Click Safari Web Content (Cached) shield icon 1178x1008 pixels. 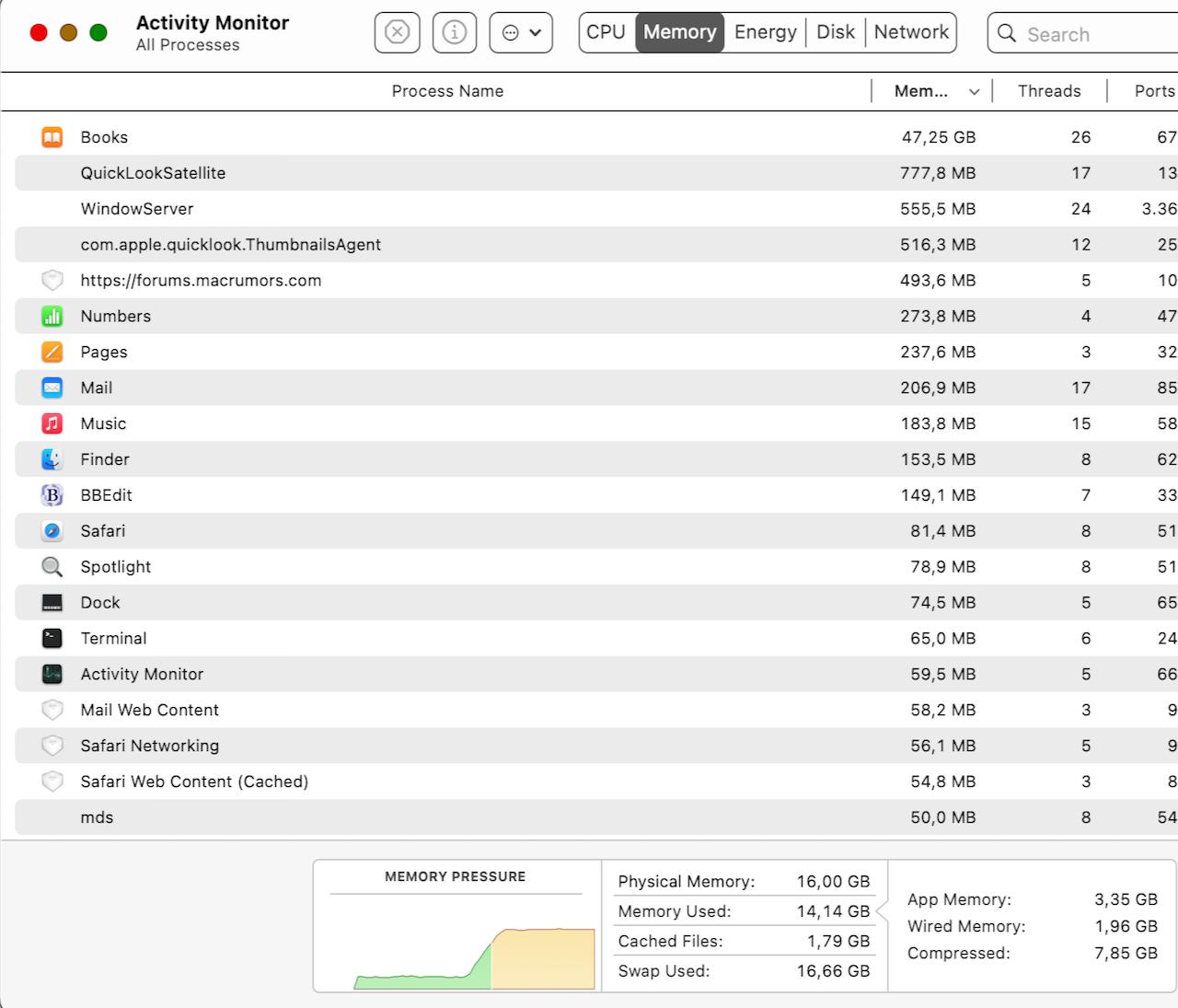52,782
